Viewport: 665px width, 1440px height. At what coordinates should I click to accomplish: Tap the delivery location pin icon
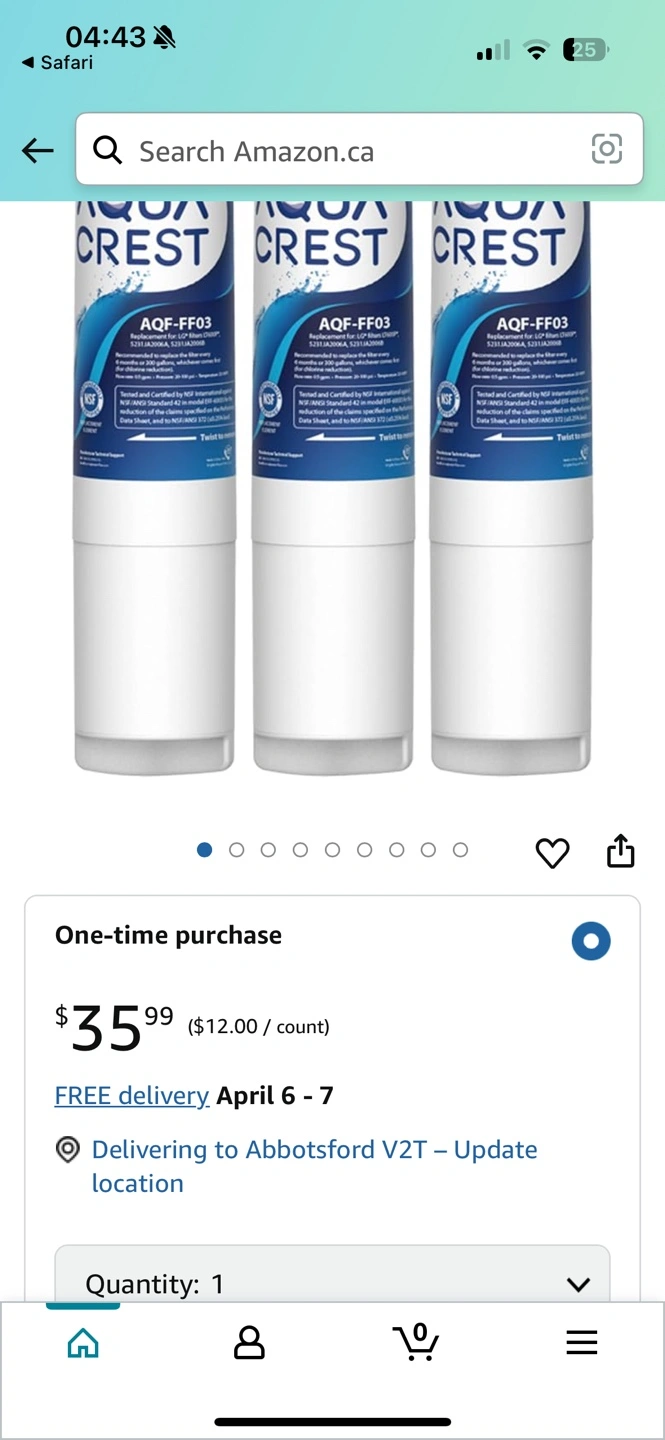67,1150
